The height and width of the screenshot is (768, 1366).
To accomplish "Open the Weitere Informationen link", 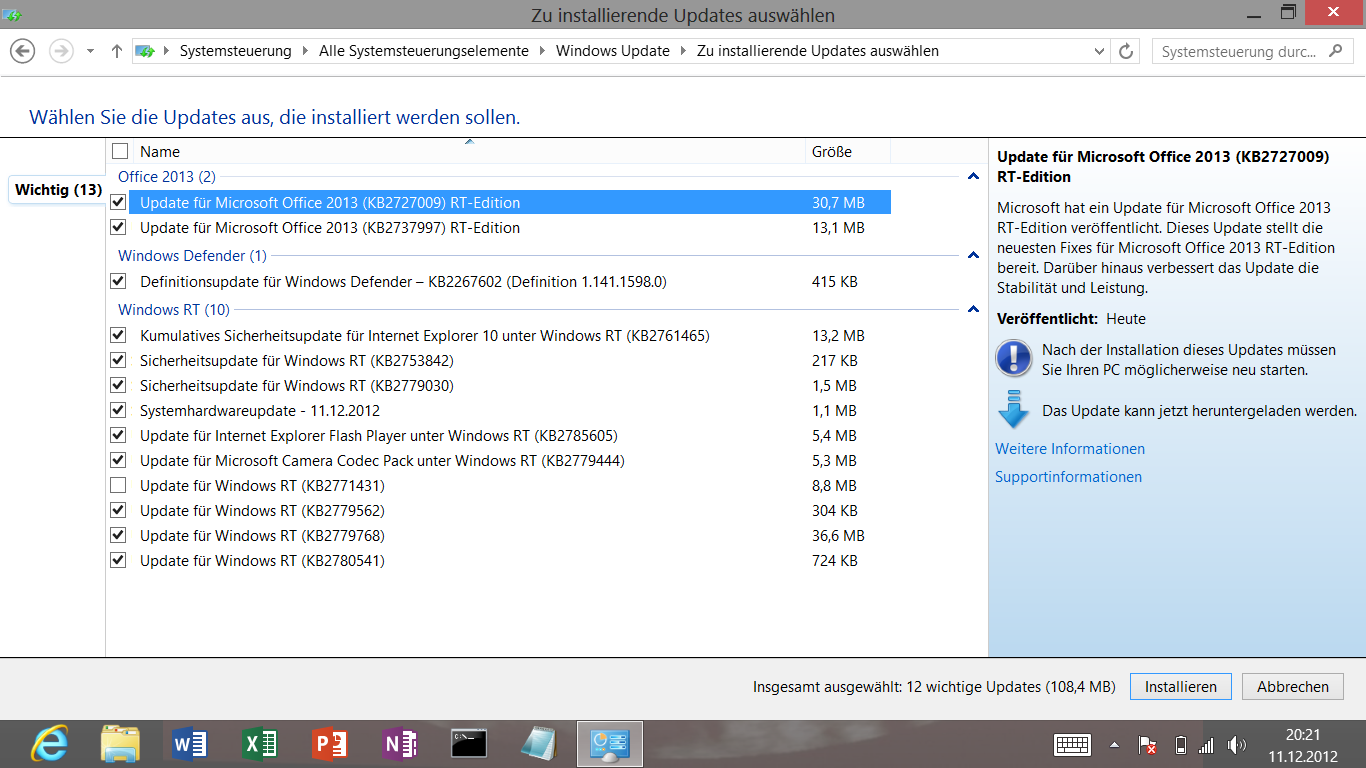I will tap(1070, 449).
